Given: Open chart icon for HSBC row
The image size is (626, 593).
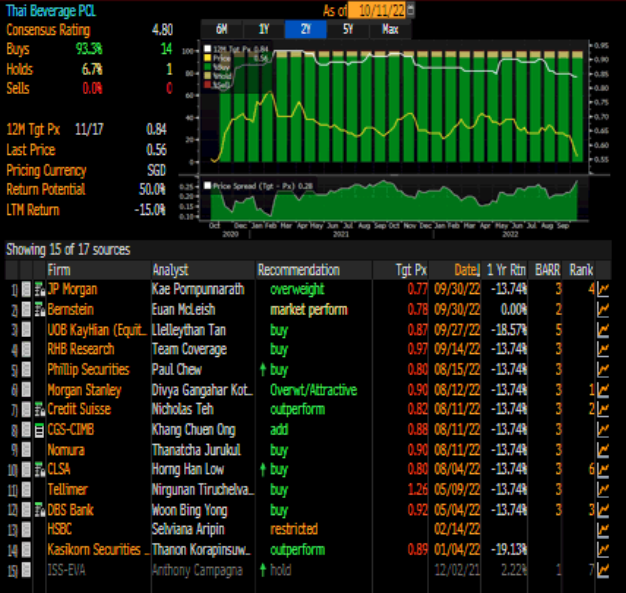Looking at the screenshot, I should pos(603,530).
